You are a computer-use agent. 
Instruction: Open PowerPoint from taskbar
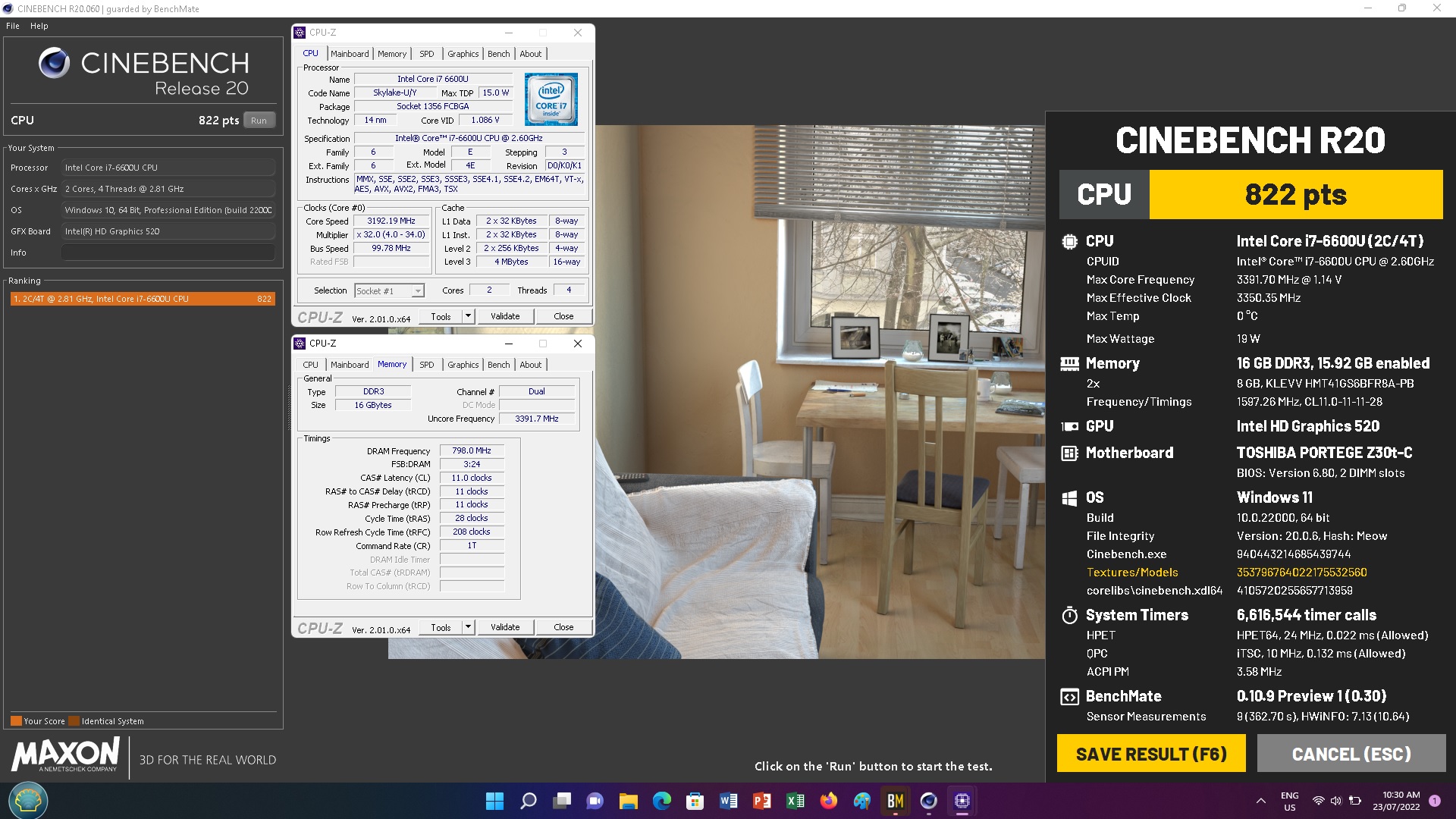[x=762, y=801]
